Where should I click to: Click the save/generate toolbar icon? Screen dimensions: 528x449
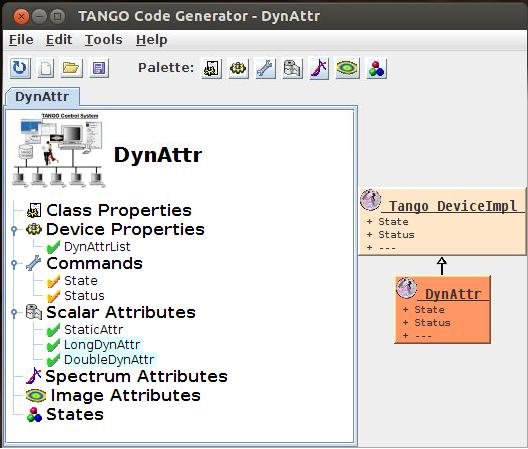(99, 68)
